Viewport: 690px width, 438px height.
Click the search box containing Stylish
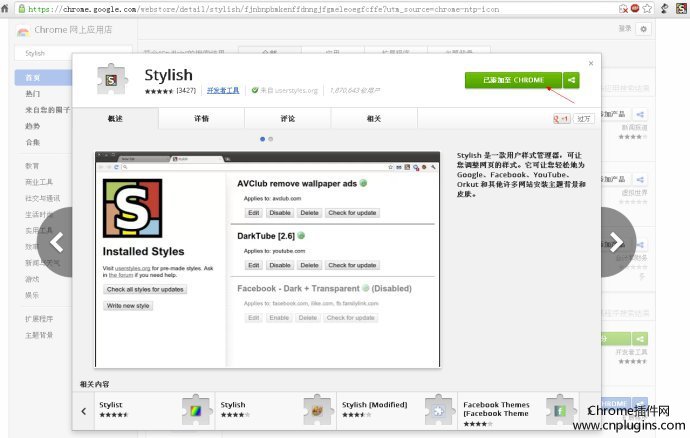73,53
